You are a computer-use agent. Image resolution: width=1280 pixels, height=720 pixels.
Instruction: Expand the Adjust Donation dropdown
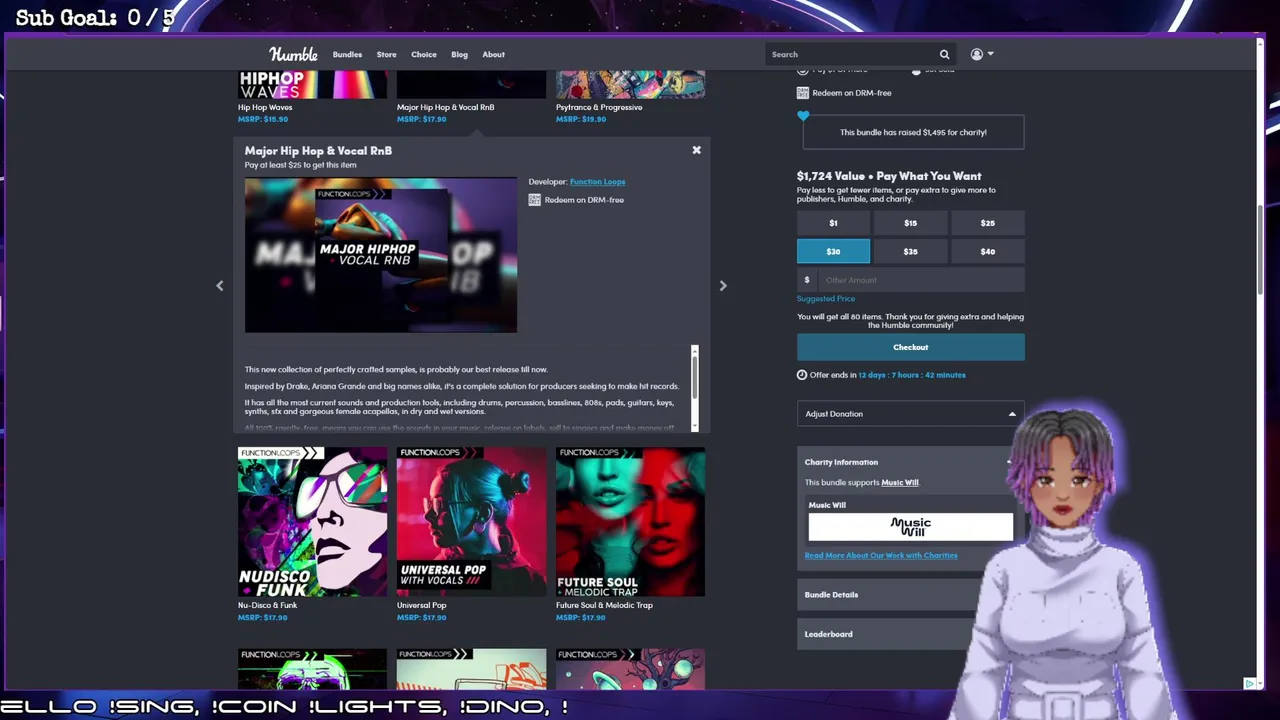click(911, 414)
